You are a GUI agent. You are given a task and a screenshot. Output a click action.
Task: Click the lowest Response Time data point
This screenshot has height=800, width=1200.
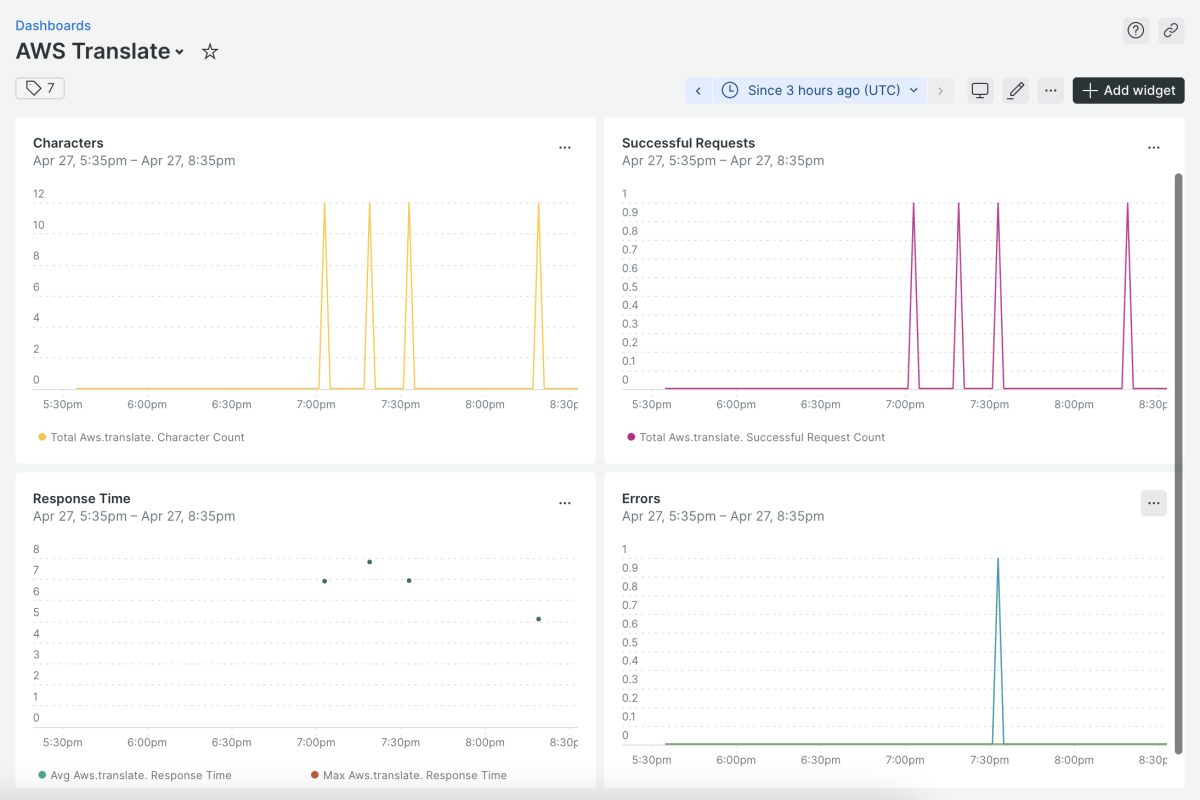tap(538, 619)
